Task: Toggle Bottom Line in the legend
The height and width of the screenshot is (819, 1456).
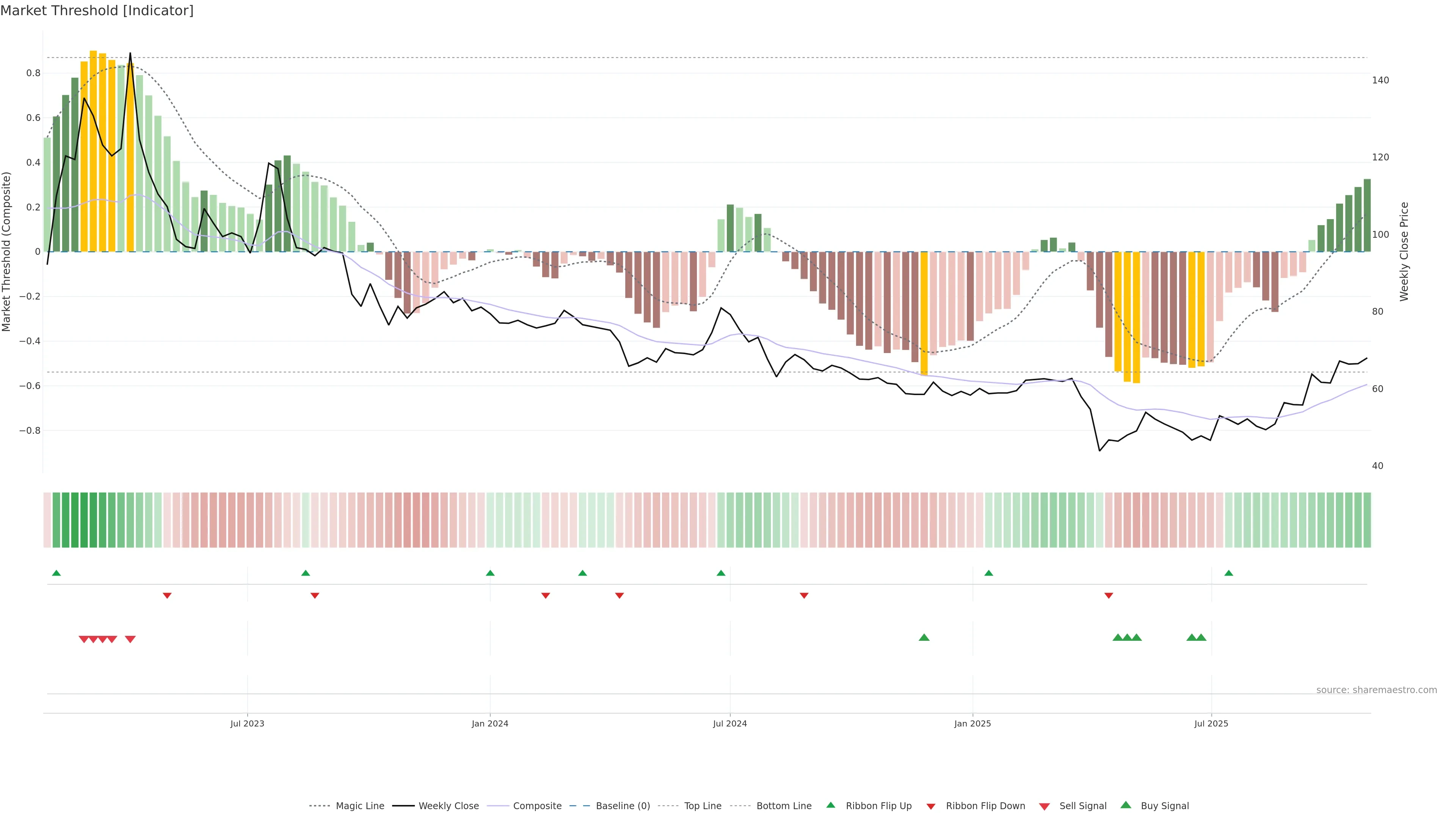Action: tap(783, 806)
